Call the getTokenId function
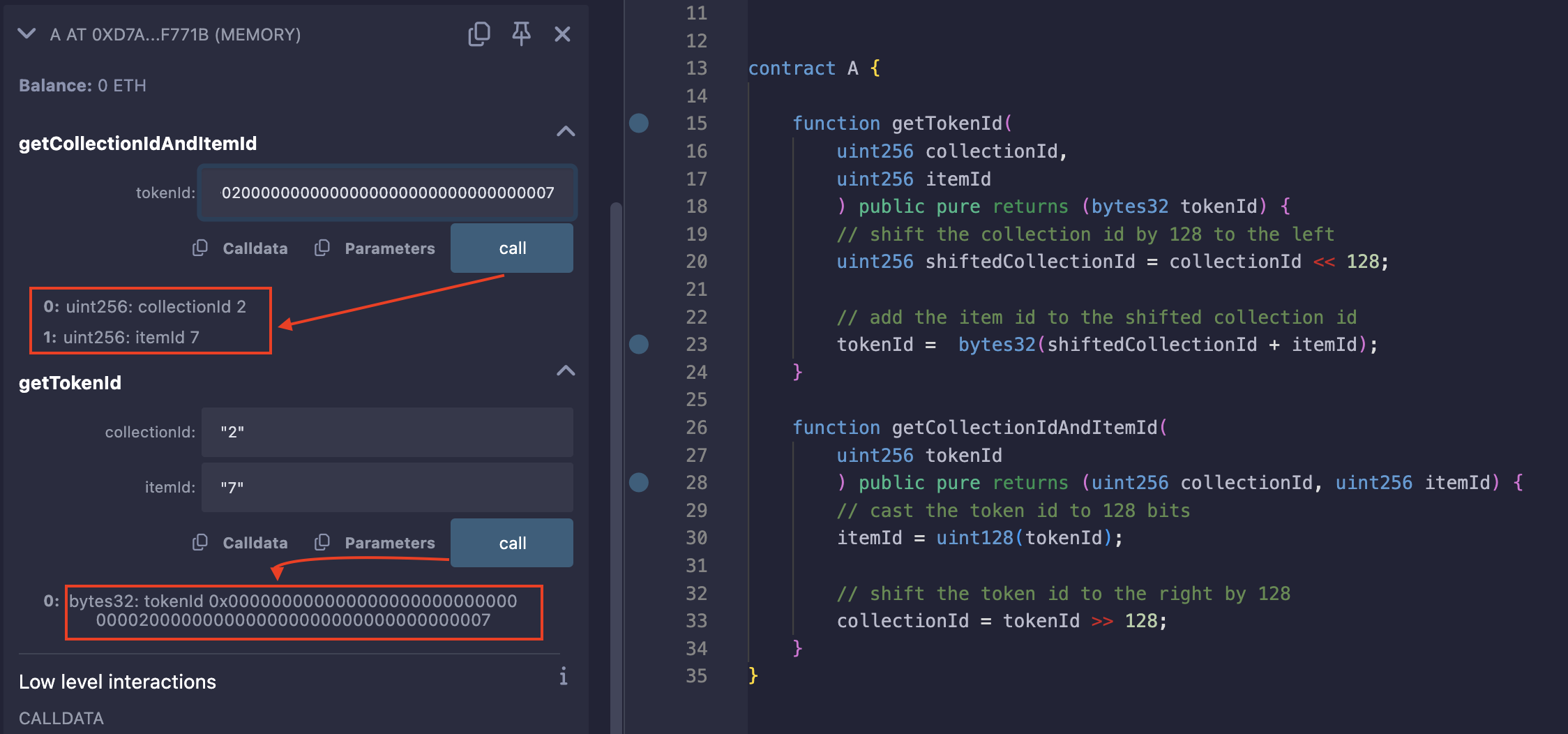Image resolution: width=1568 pixels, height=734 pixels. pyautogui.click(x=511, y=542)
